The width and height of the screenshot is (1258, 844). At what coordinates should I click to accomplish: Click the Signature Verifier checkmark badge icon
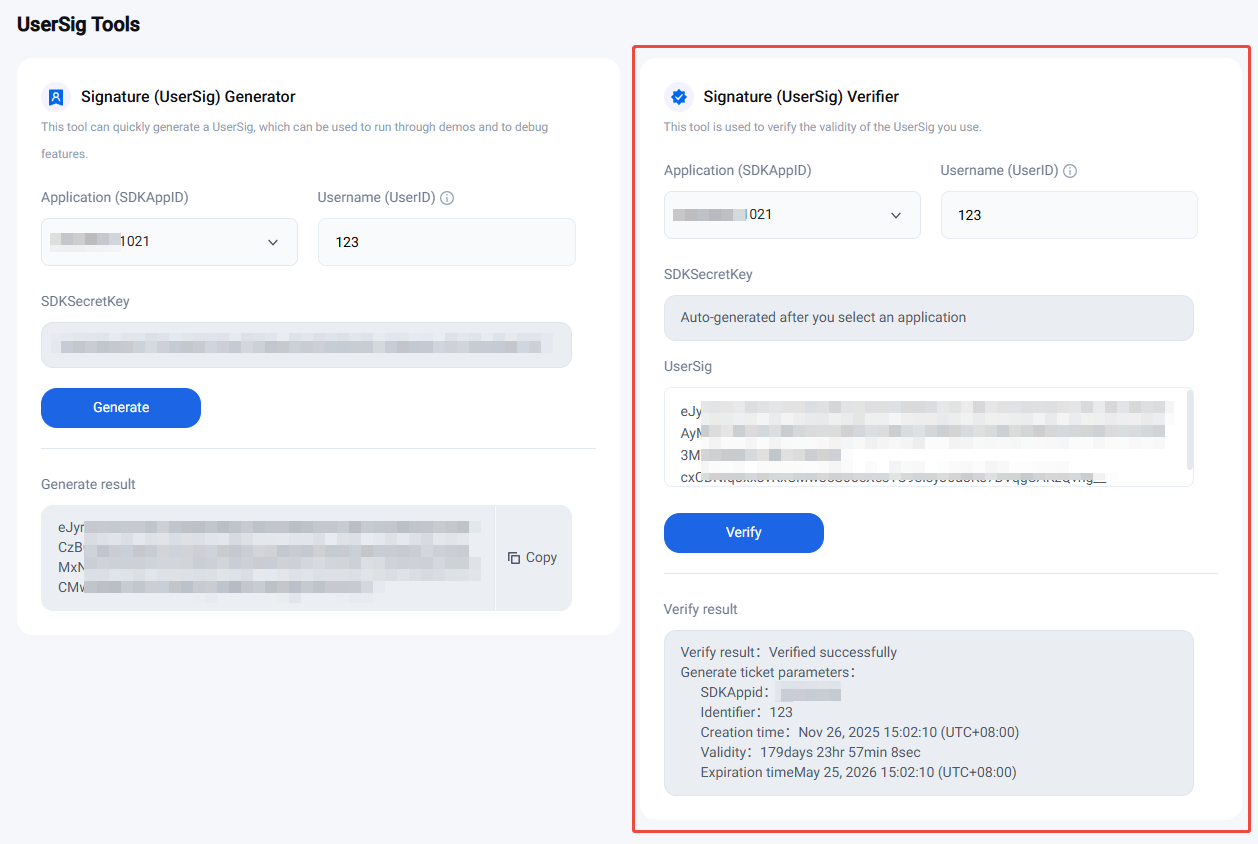679,97
